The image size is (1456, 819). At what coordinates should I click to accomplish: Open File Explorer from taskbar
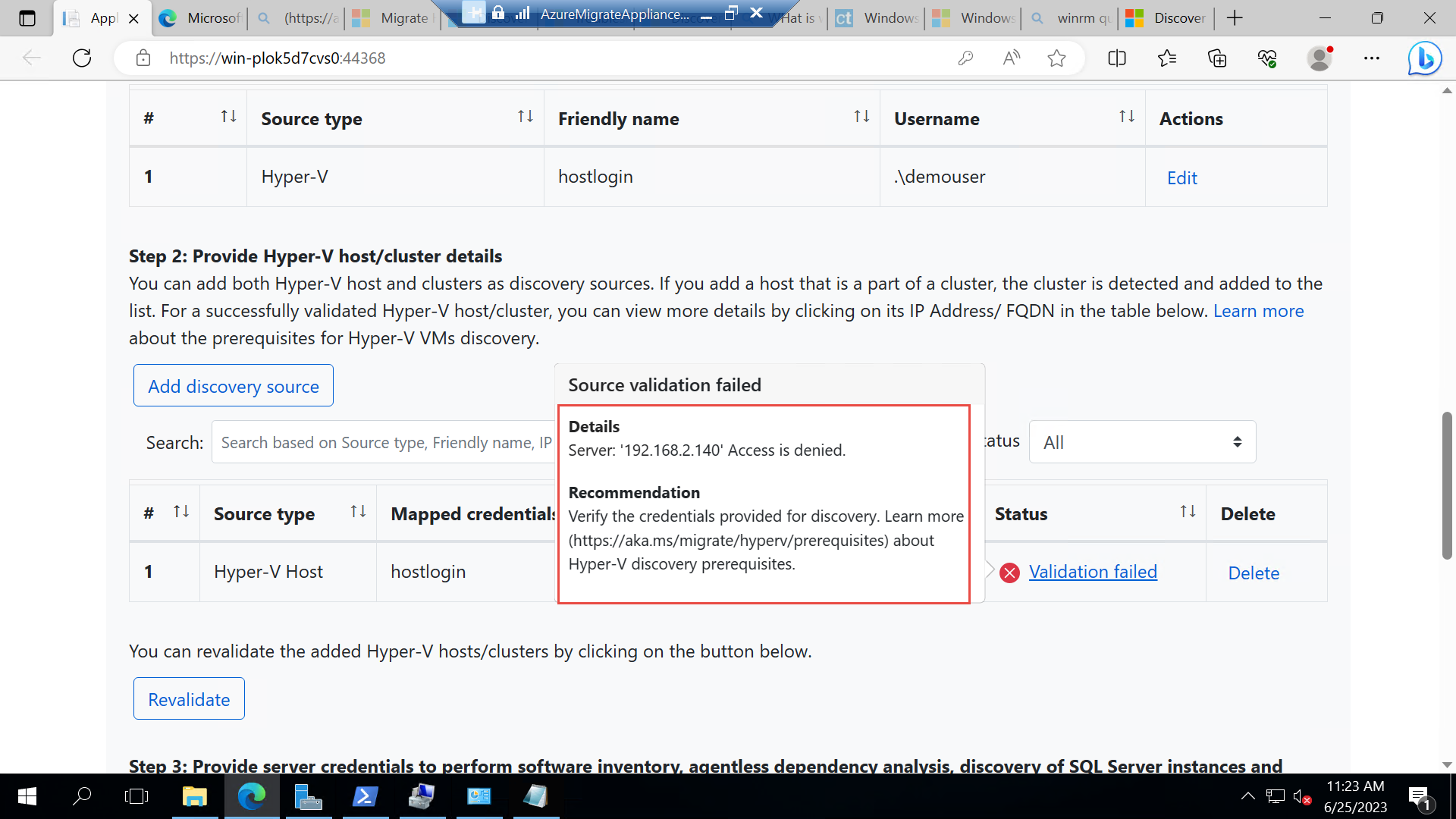(195, 796)
